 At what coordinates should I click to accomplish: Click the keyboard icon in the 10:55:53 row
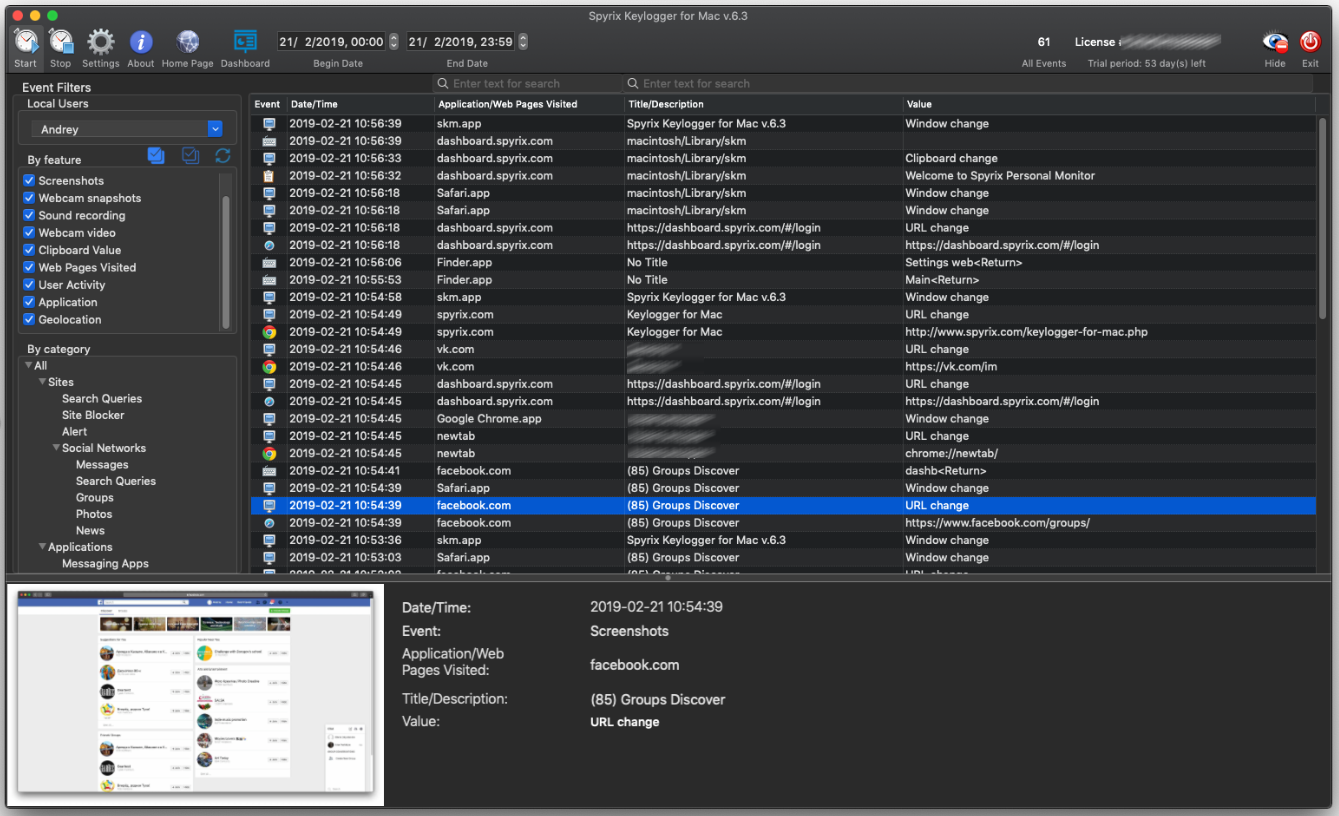(269, 280)
